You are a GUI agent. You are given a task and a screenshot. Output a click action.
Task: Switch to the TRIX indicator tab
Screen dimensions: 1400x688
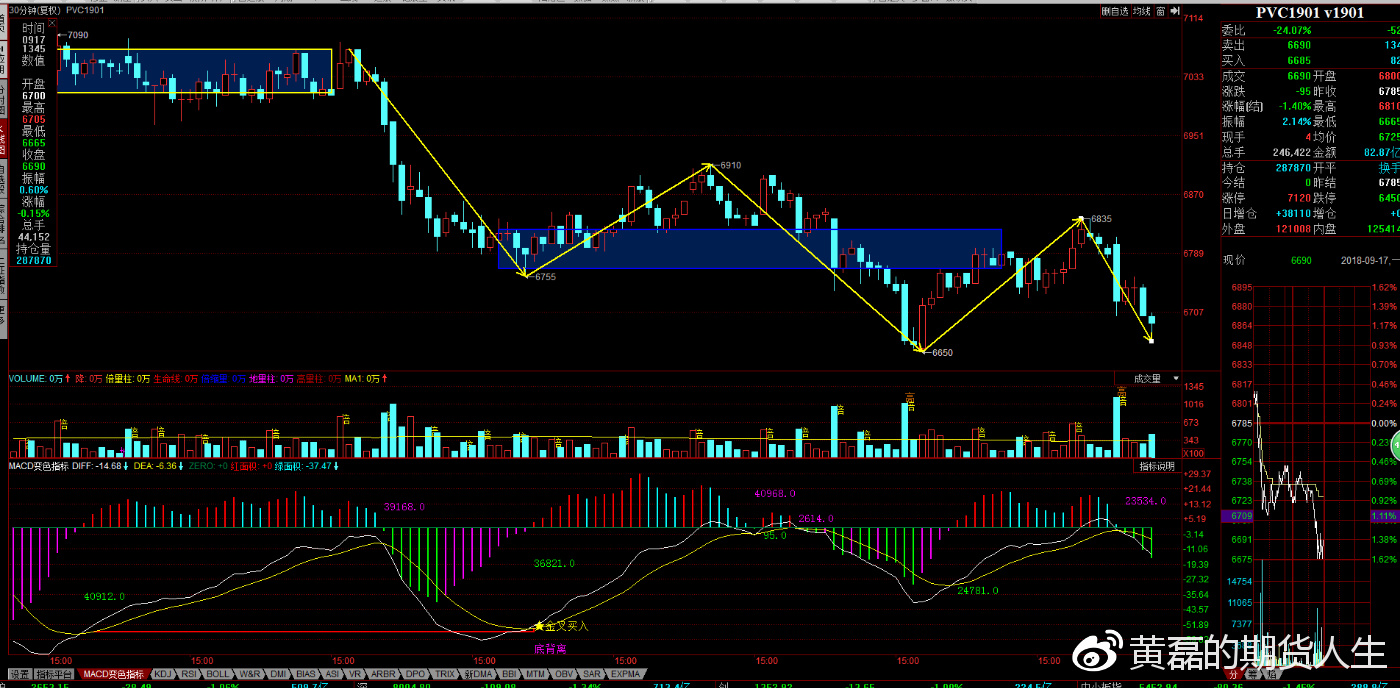click(x=446, y=674)
